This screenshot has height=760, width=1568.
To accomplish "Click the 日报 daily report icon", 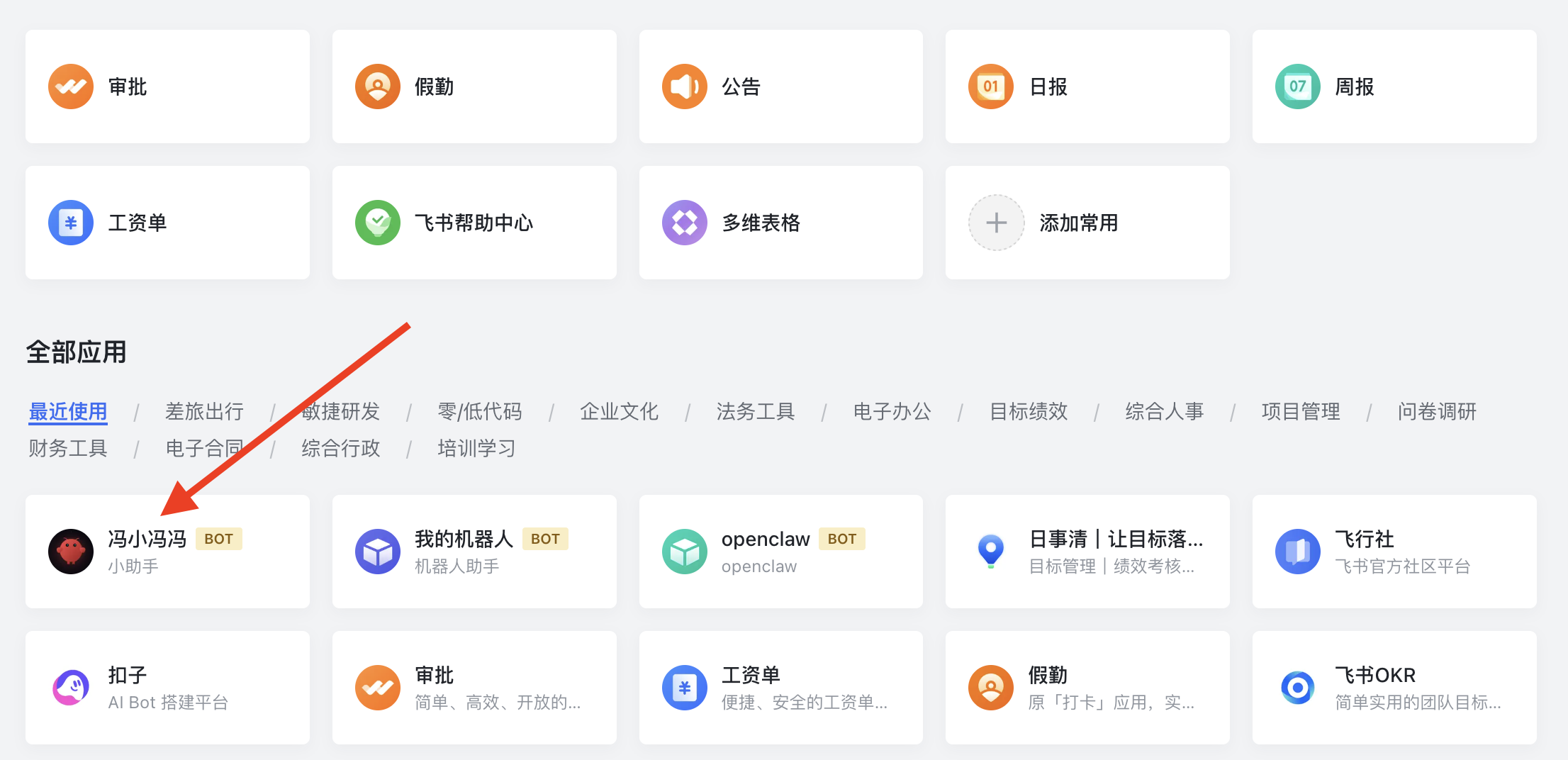I will pyautogui.click(x=991, y=86).
